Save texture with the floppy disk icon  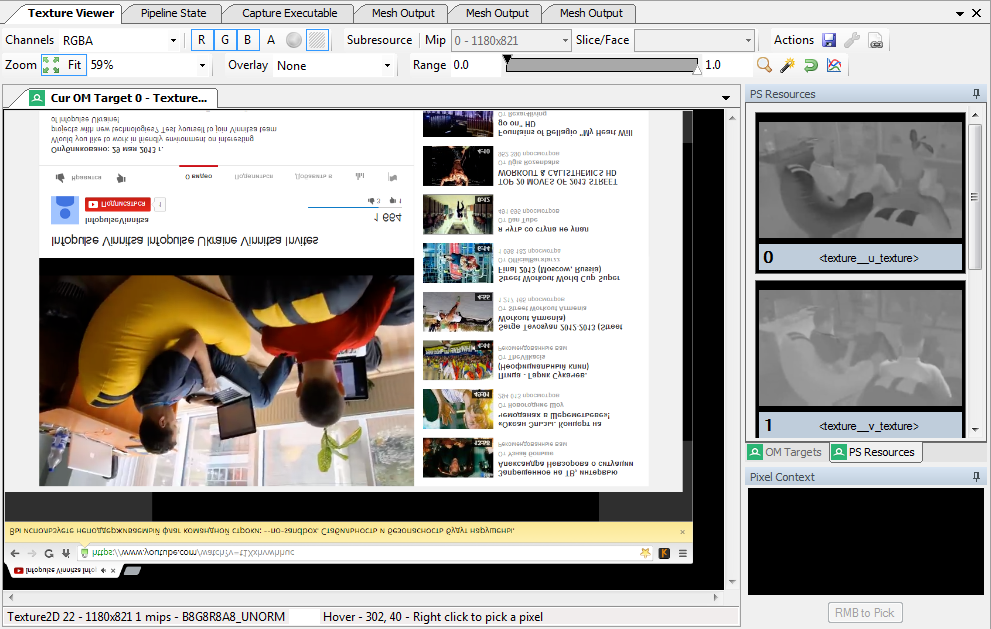click(829, 40)
